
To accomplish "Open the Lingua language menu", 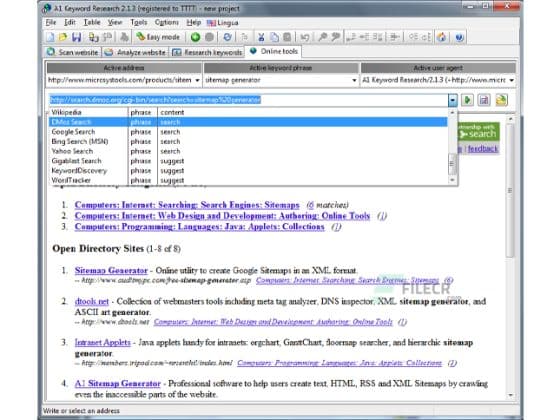I will (222, 22).
